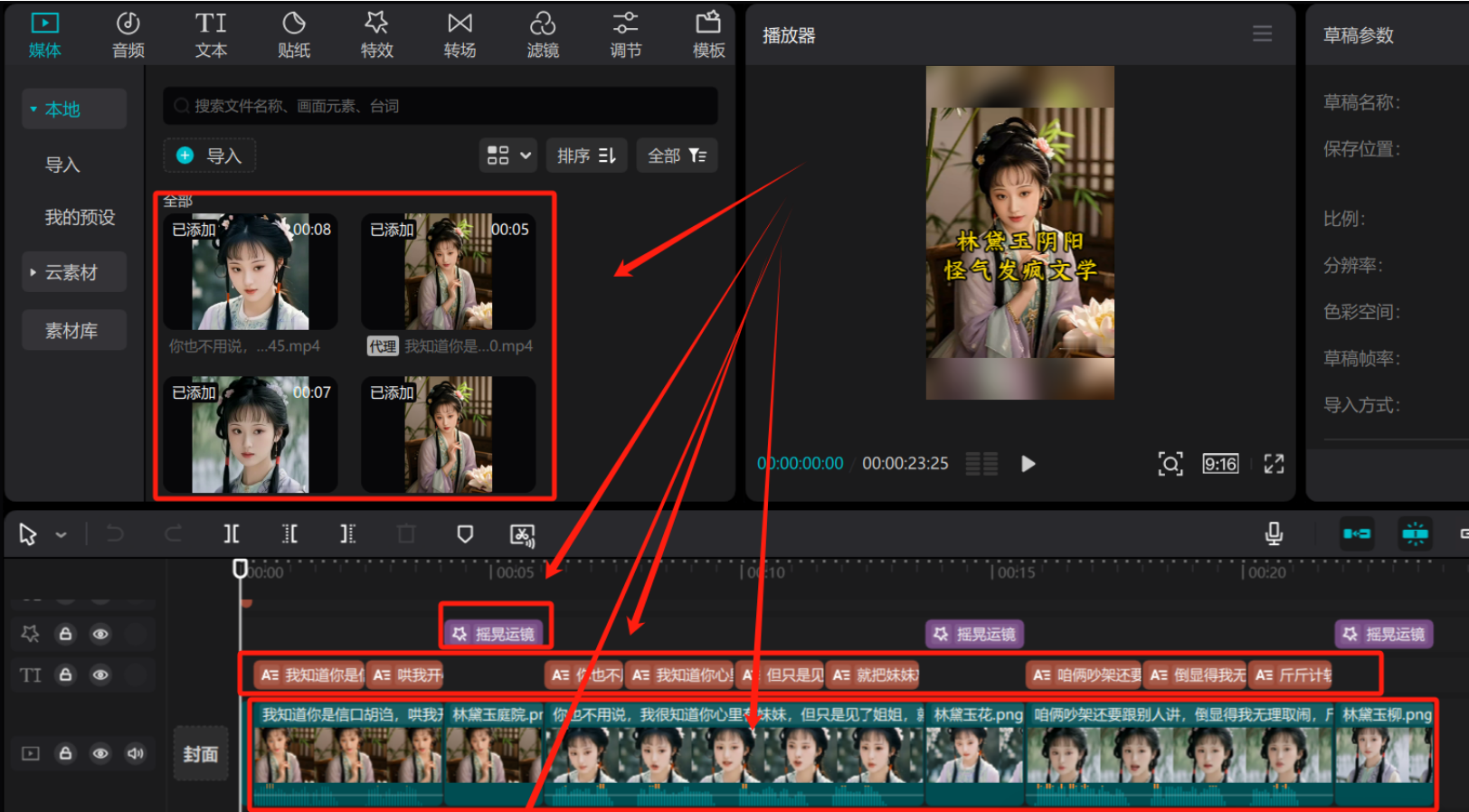
Task: Open the smart scissors speech-cut tool
Action: pos(523,535)
